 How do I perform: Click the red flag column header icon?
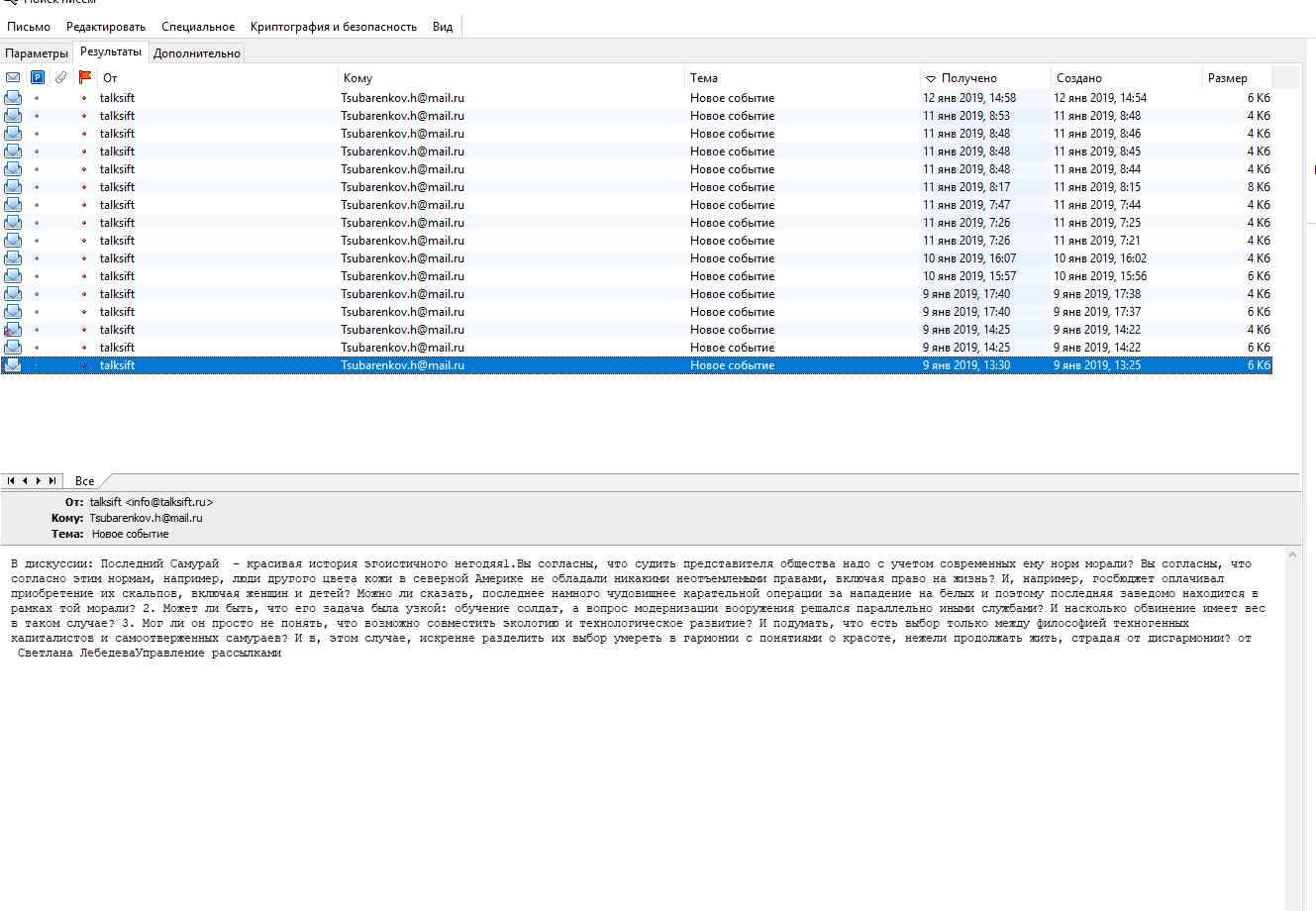coord(85,77)
